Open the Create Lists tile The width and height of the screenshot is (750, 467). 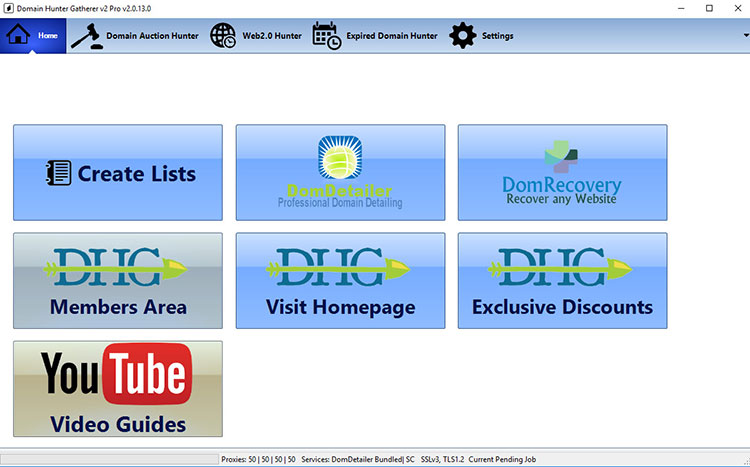[118, 173]
